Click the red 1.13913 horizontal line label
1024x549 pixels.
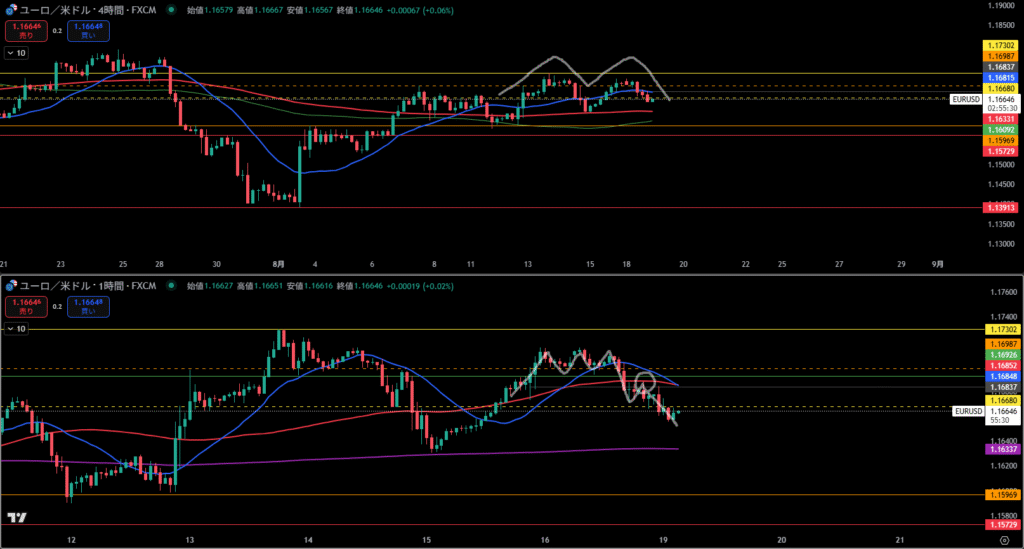[x=1000, y=207]
